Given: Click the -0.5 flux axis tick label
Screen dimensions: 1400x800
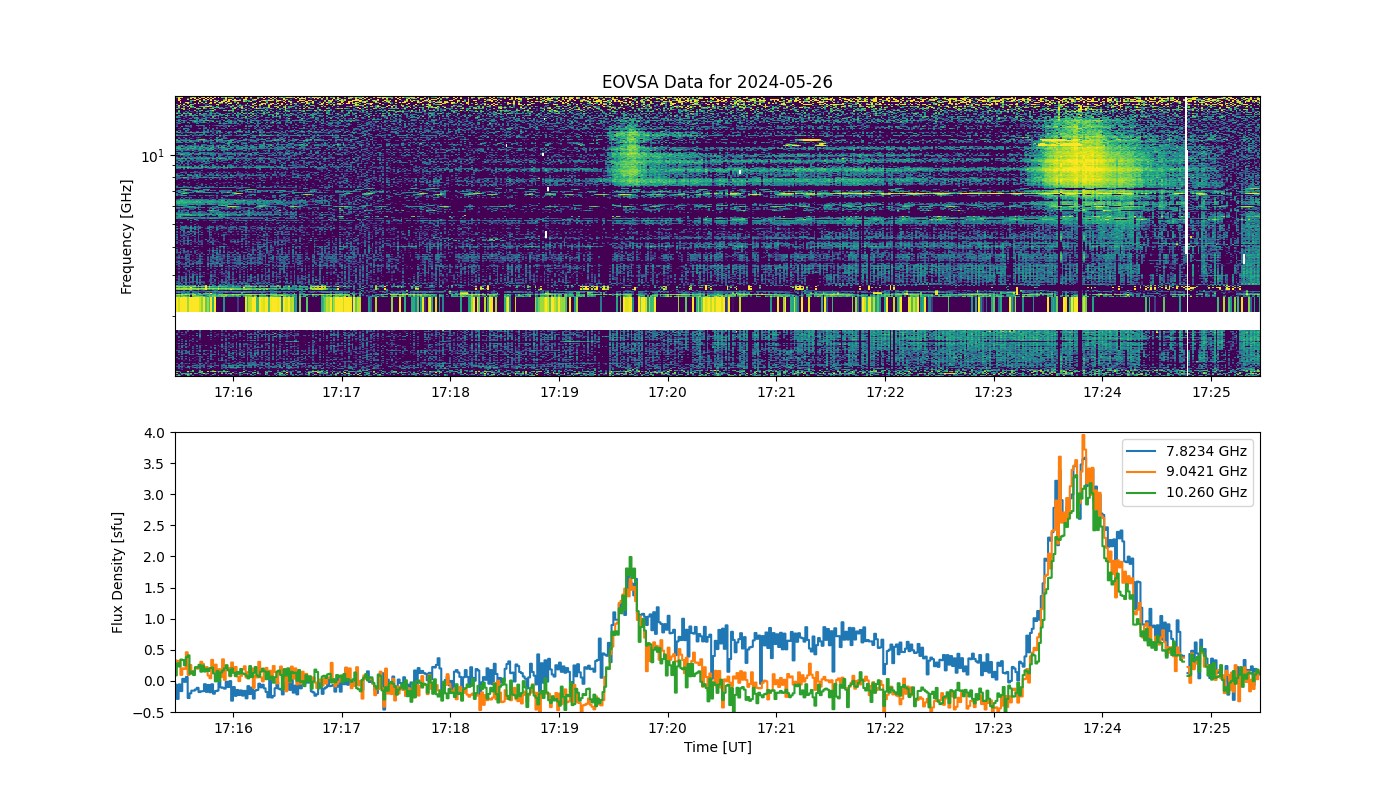Looking at the screenshot, I should coord(153,712).
